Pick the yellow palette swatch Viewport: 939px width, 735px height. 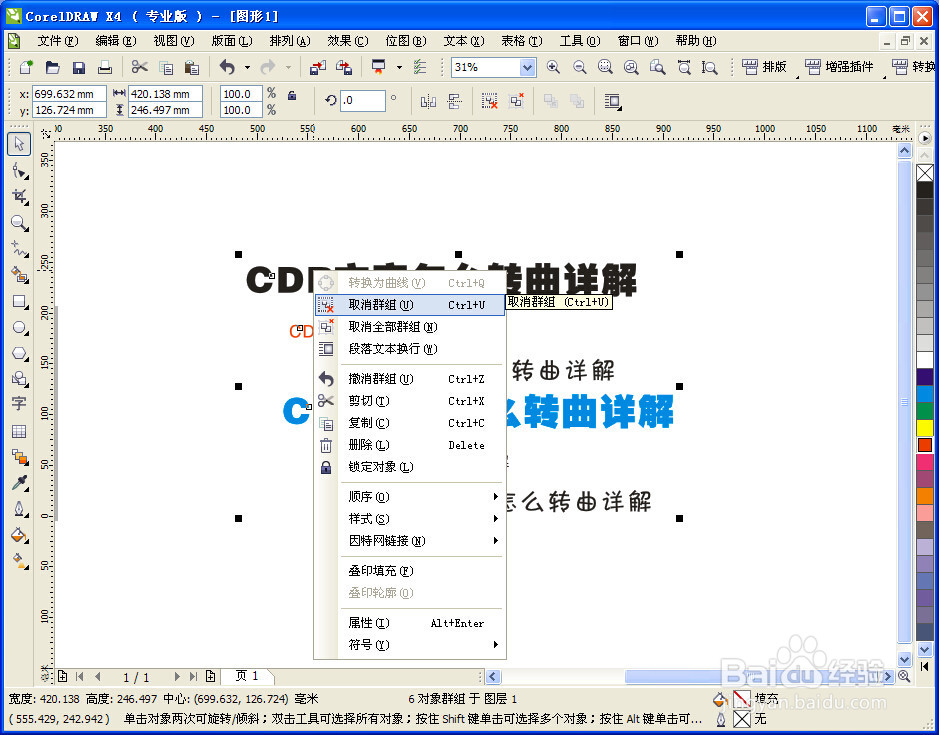pos(925,428)
